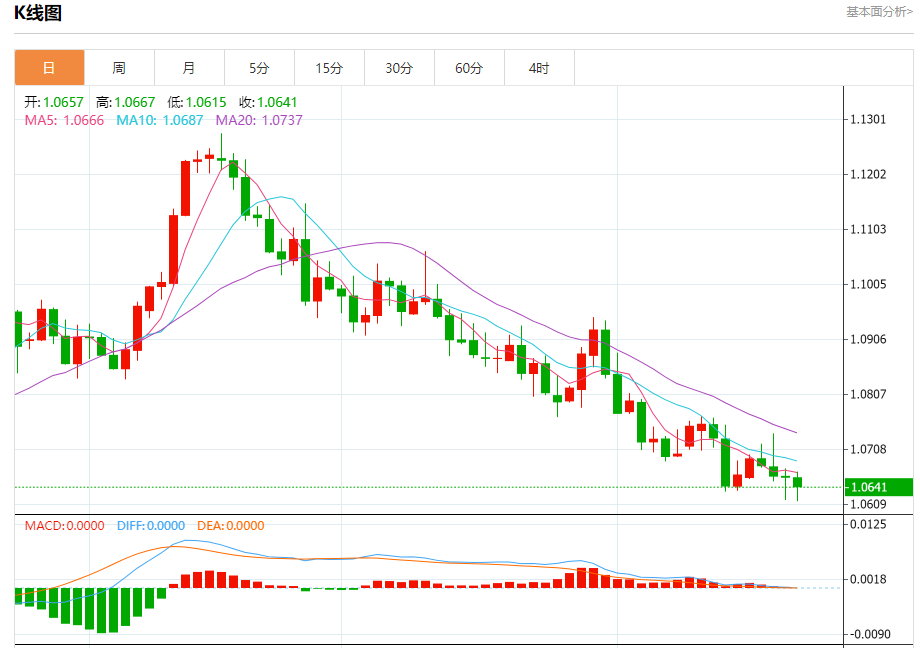Click the MA5: 1.0666 label
Viewport: 920px width, 648px height.
click(x=64, y=120)
